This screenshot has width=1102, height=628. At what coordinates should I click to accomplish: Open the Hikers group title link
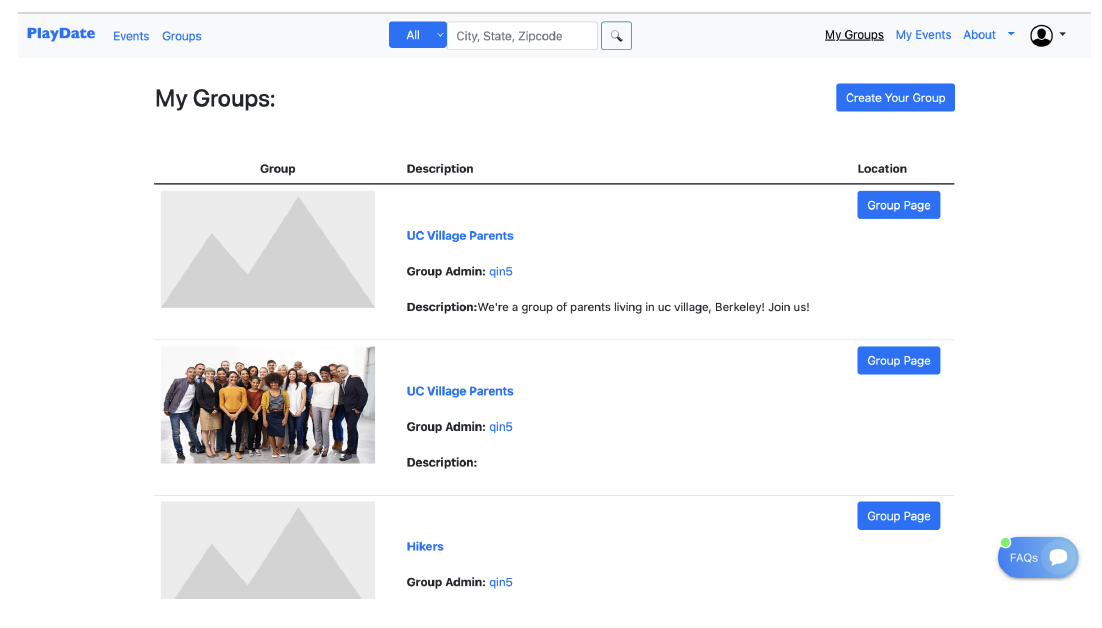[x=424, y=547]
